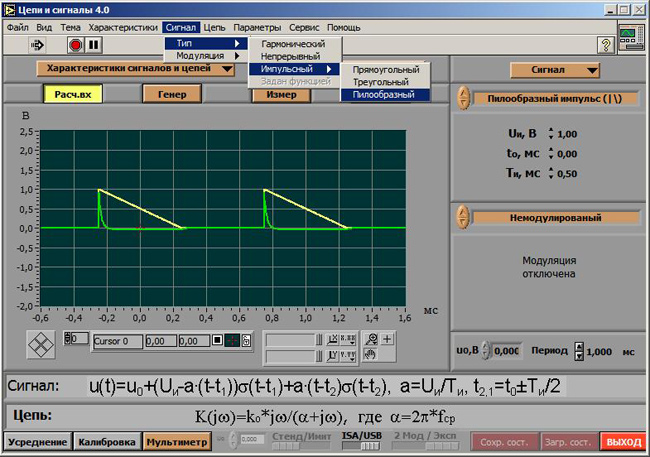
Task: Click the oscilloscope instrument icon at top right
Action: point(631,38)
